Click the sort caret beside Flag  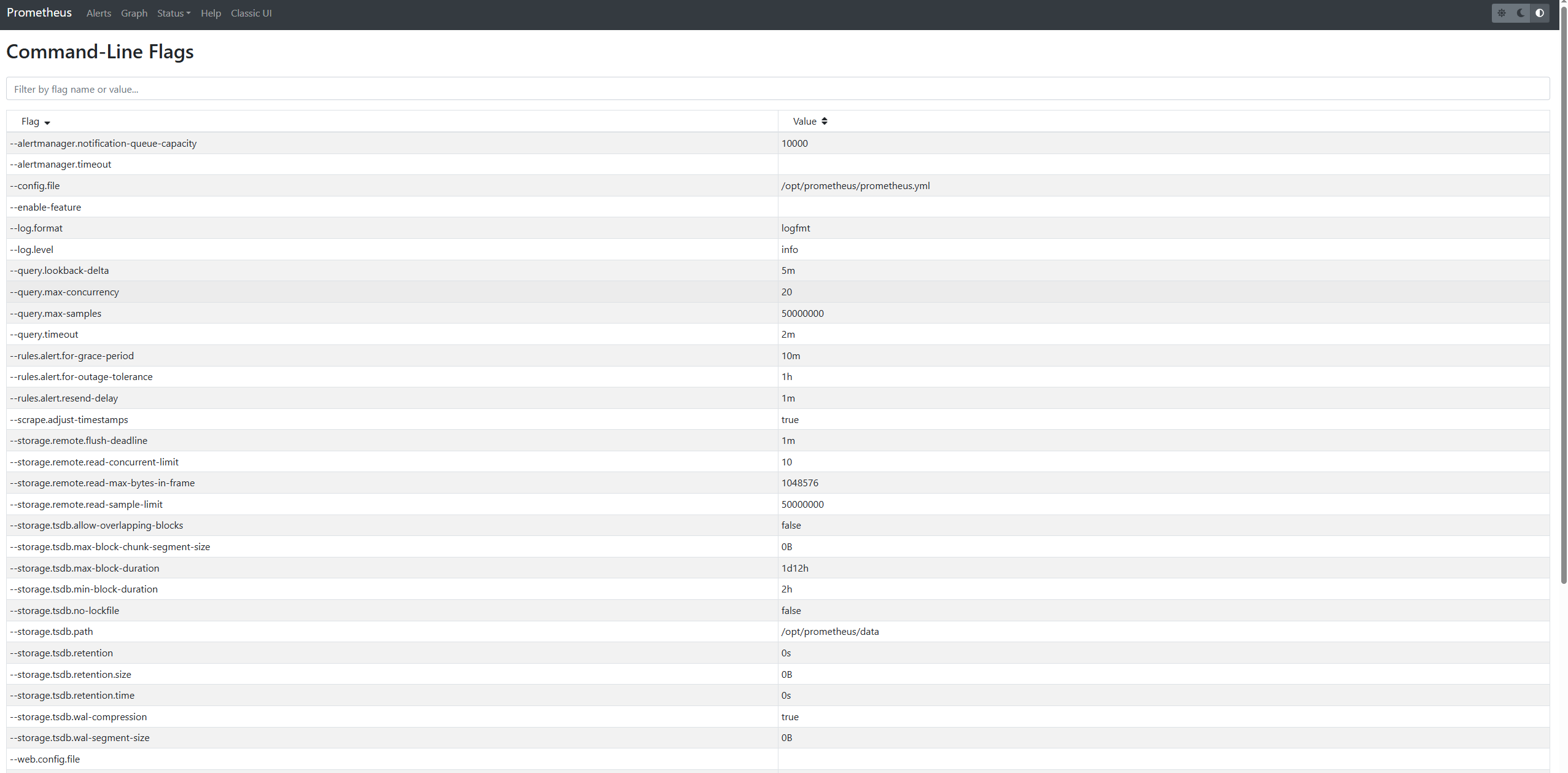(47, 123)
